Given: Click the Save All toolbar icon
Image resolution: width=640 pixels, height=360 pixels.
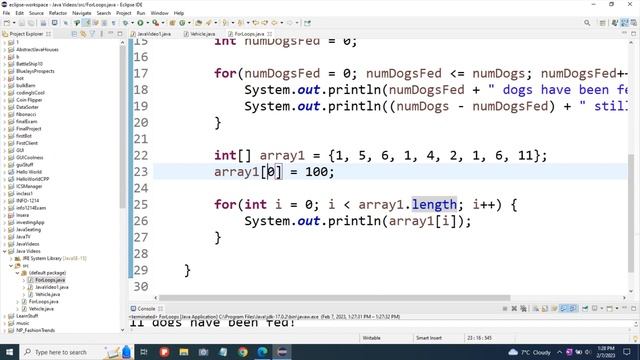Looking at the screenshot, I should click(31, 23).
